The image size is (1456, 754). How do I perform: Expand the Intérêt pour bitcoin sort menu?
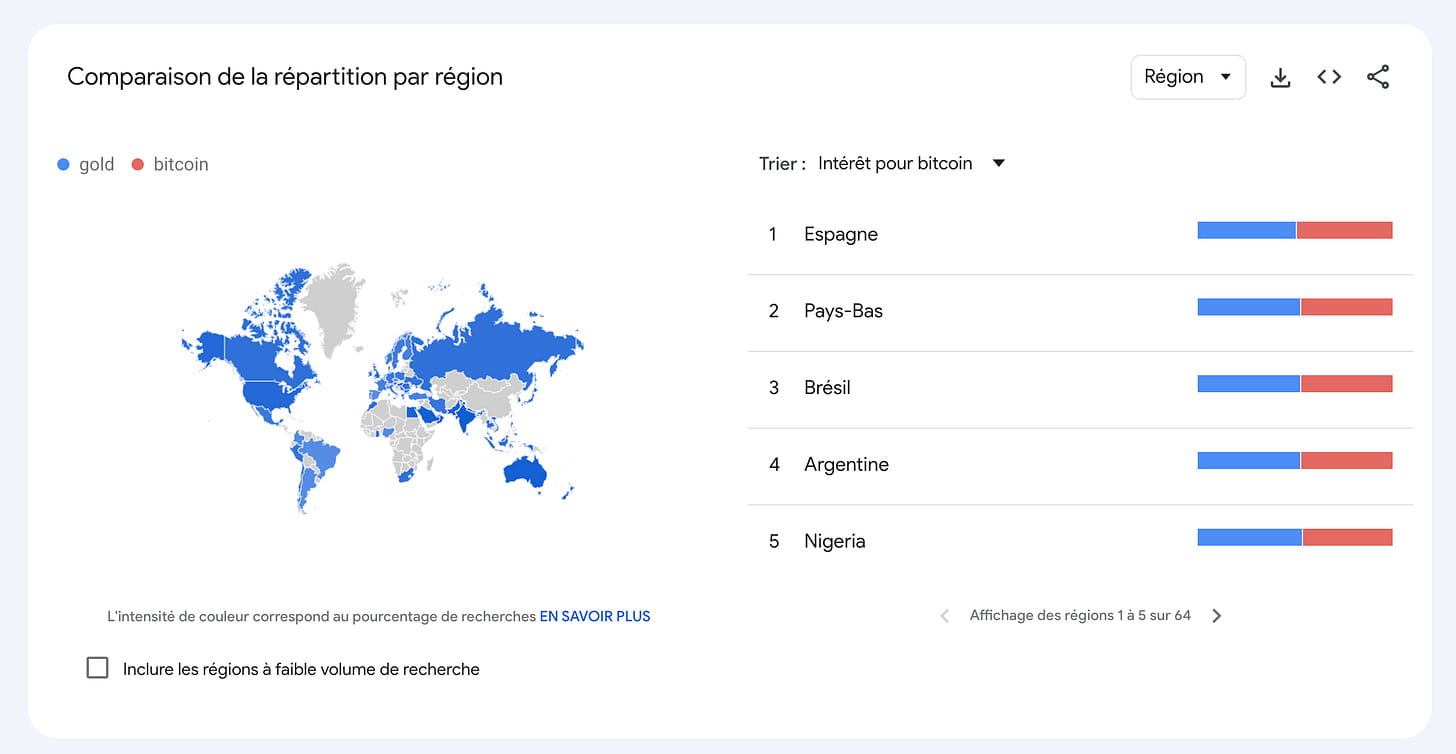[x=895, y=163]
